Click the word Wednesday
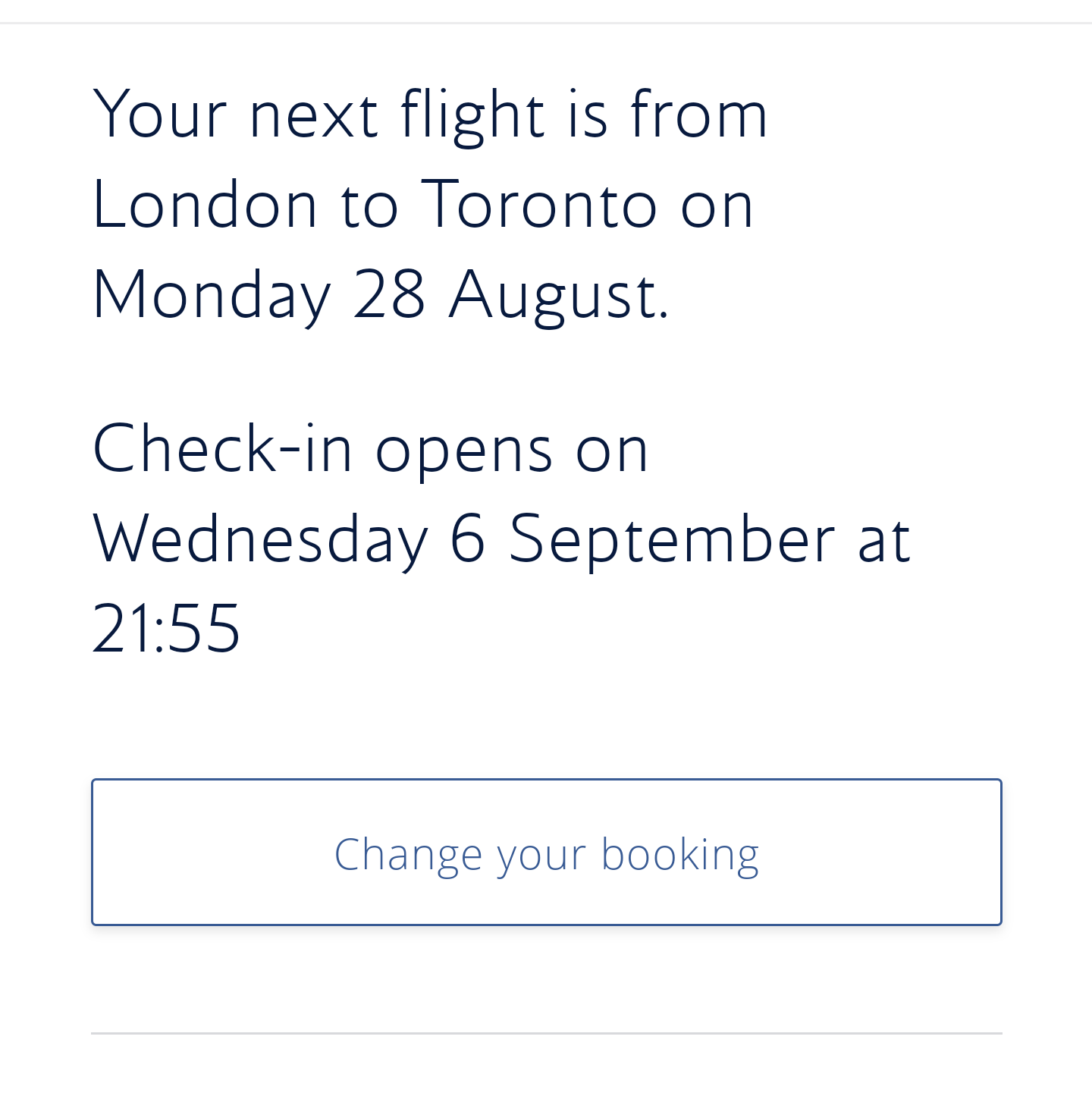This screenshot has height=1093, width=1092. point(260,540)
